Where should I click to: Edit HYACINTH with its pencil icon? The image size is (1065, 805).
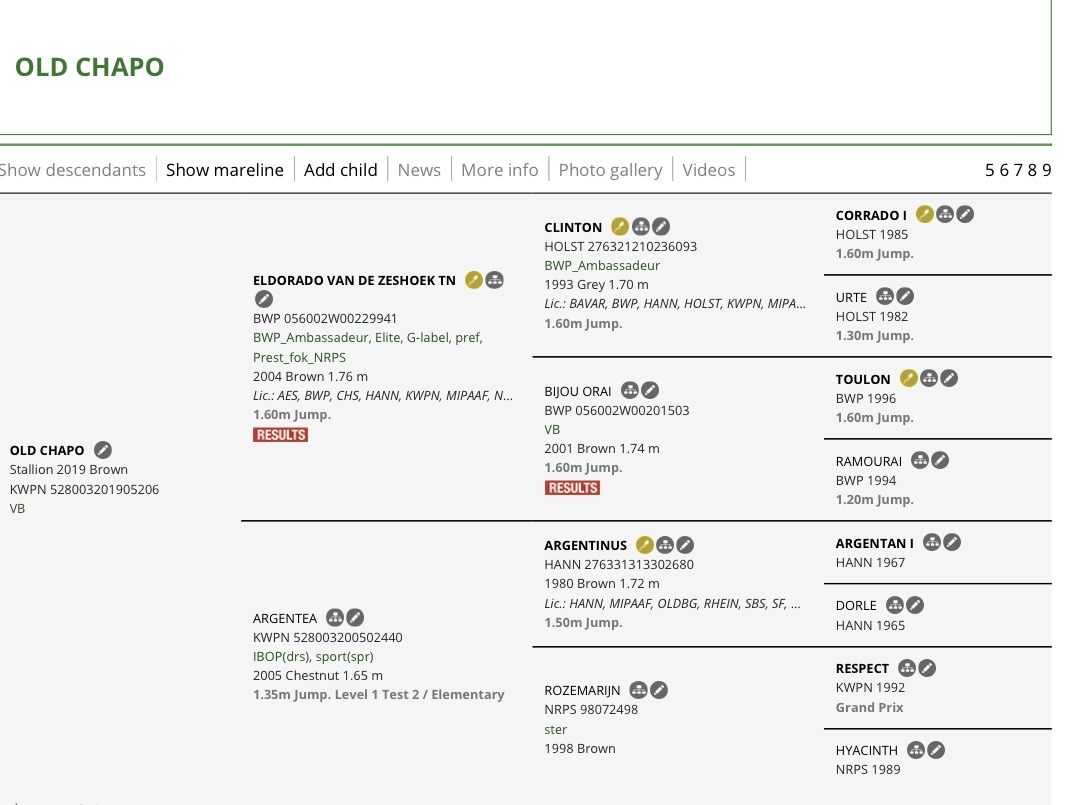tap(936, 750)
